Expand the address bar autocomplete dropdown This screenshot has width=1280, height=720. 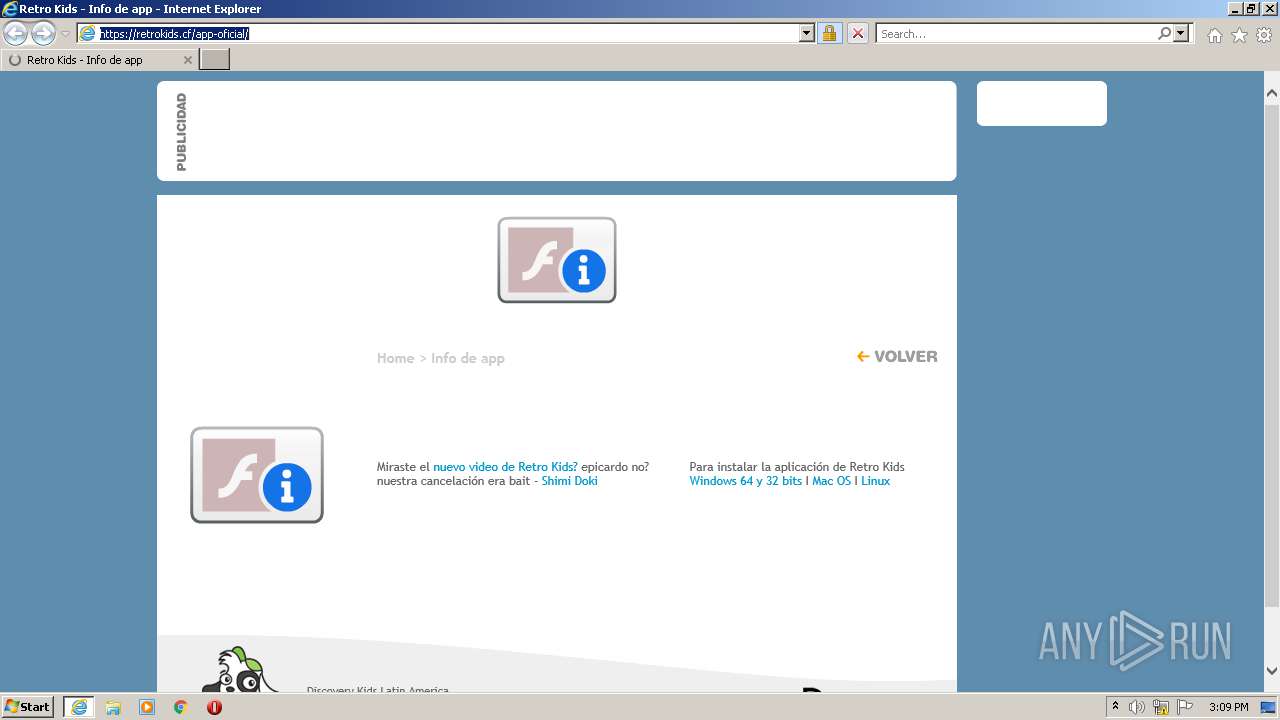pyautogui.click(x=807, y=33)
